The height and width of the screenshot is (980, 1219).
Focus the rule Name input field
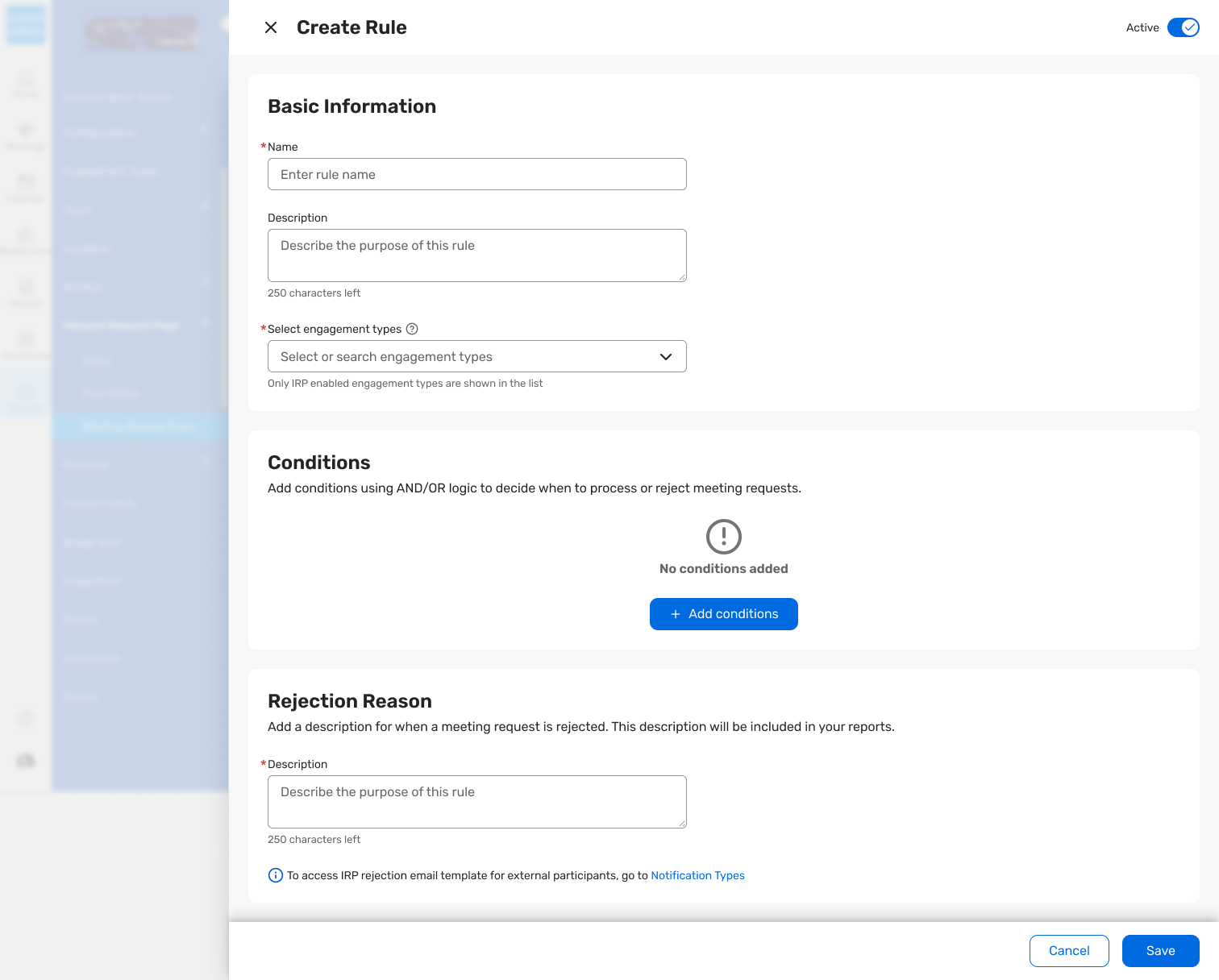pos(476,175)
